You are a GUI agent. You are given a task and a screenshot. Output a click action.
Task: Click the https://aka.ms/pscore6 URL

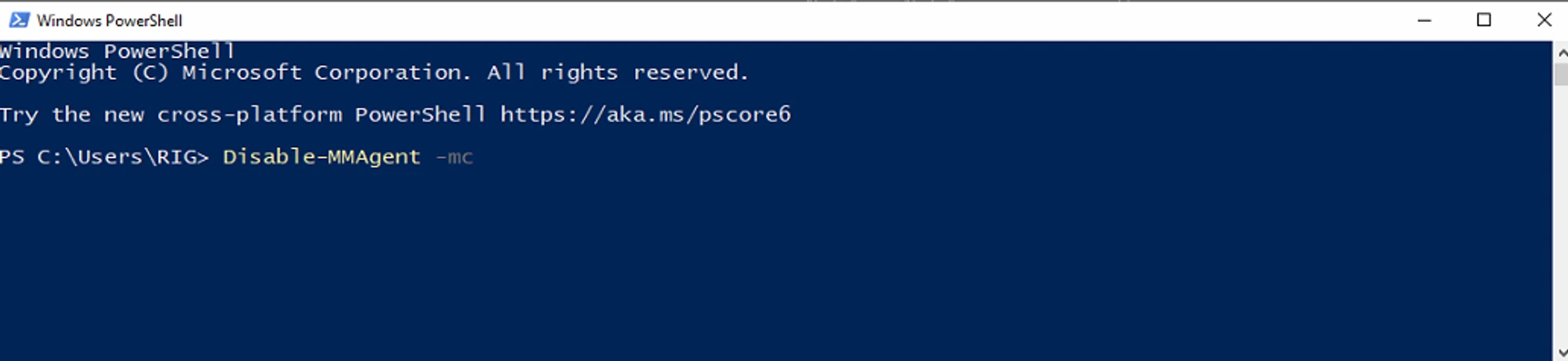pyautogui.click(x=645, y=115)
